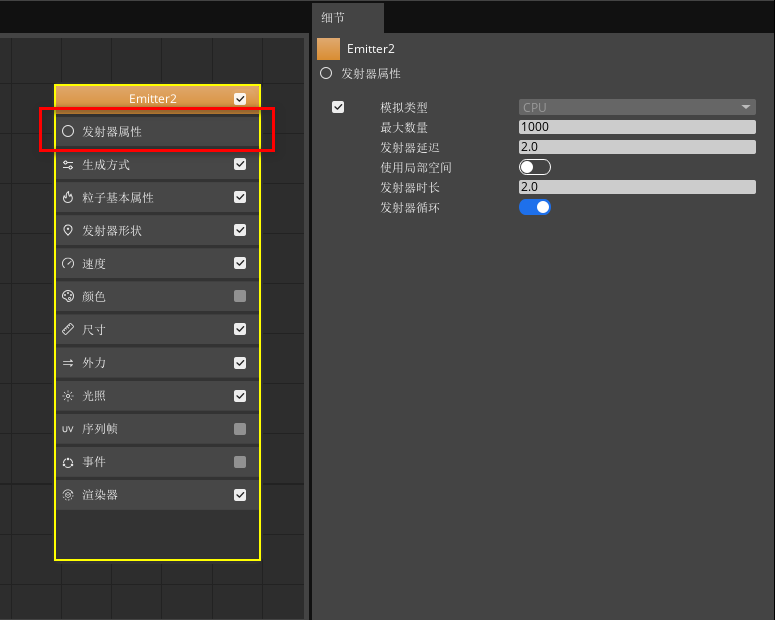Select the 发射器属性 module row
775x620 pixels.
coord(158,131)
